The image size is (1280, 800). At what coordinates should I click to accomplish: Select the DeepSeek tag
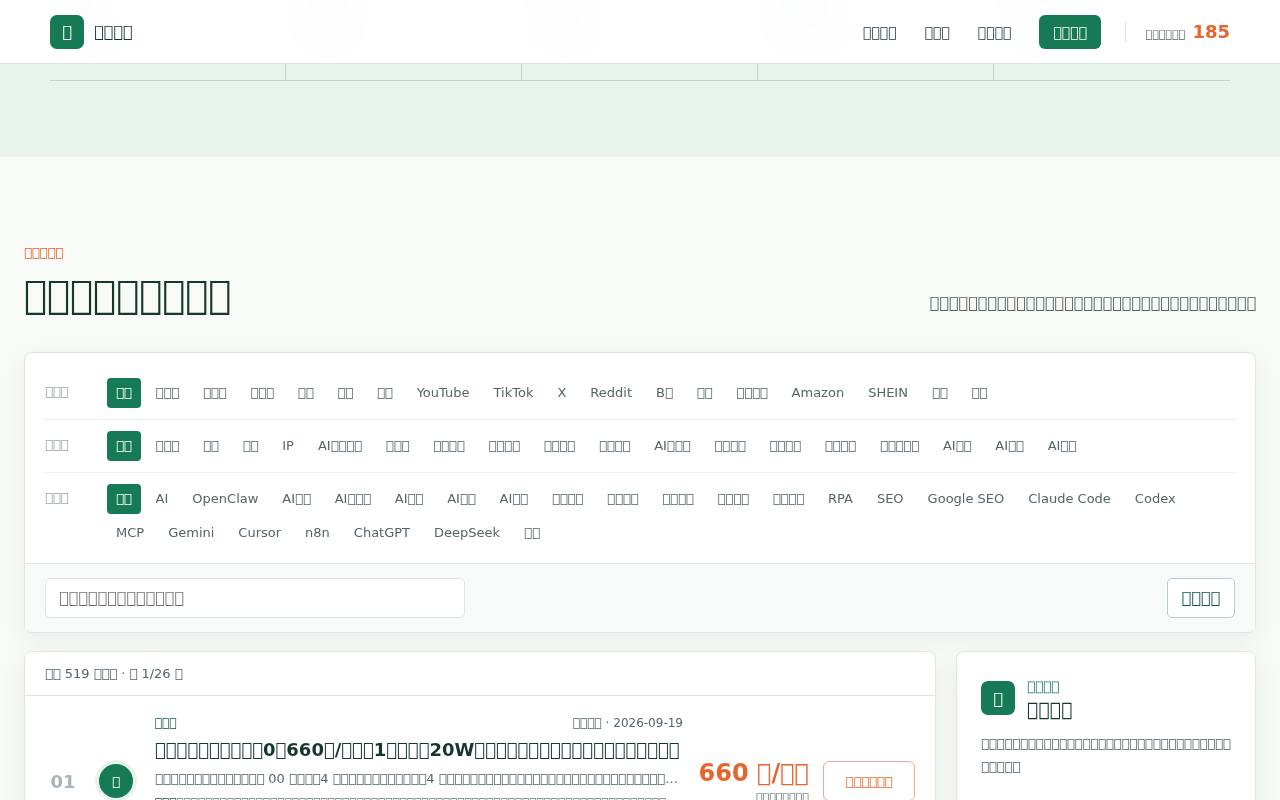click(467, 533)
